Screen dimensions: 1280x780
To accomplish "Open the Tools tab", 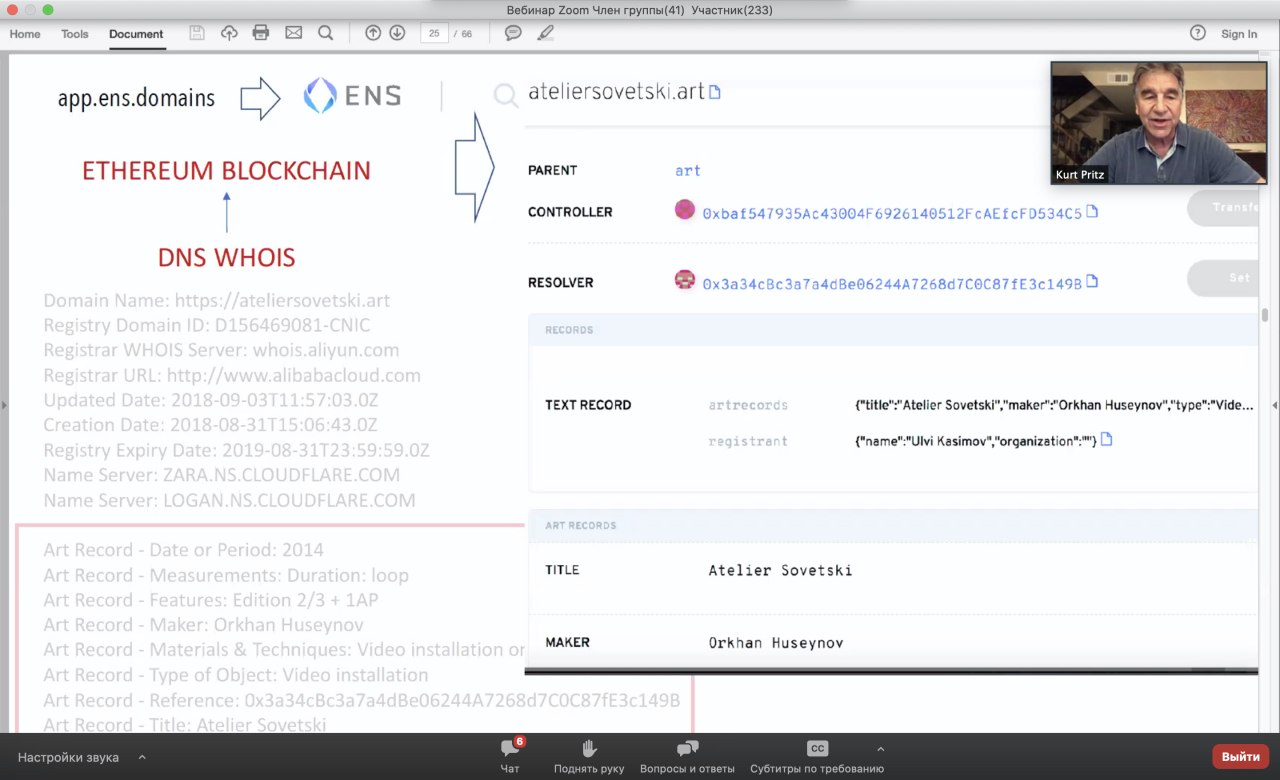I will pyautogui.click(x=75, y=34).
